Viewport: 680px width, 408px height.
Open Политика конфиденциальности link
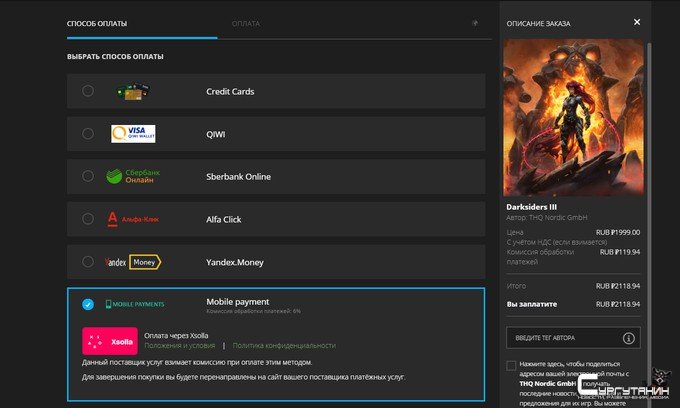[x=284, y=346]
